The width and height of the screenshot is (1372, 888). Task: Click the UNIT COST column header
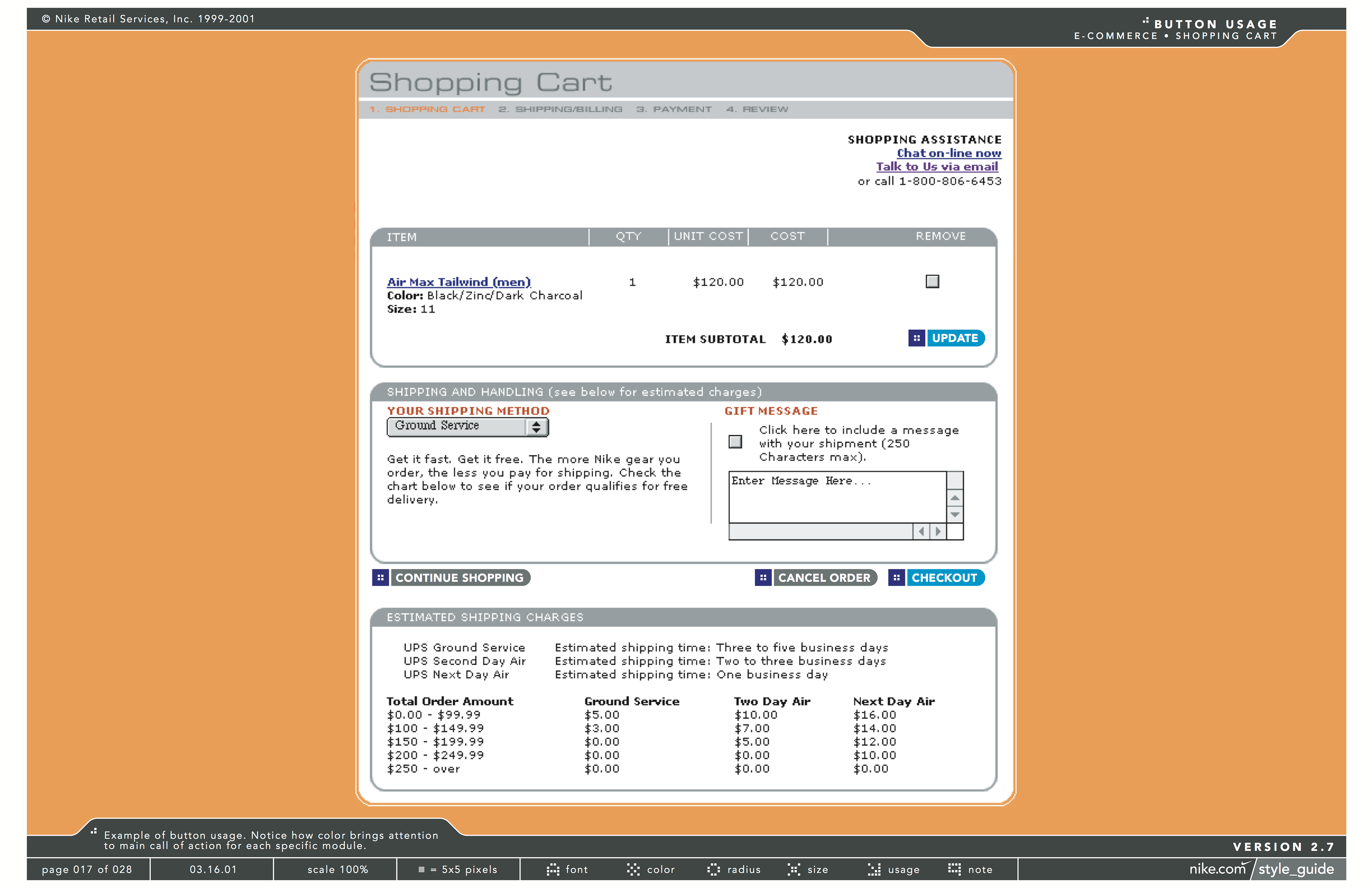[709, 236]
